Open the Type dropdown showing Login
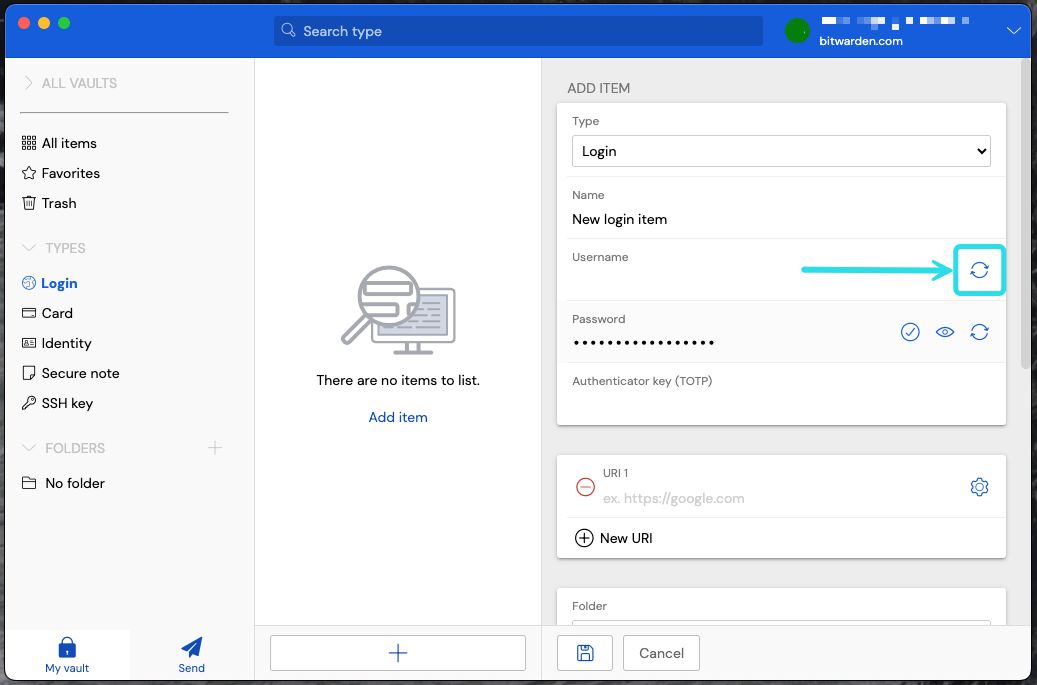 point(781,151)
